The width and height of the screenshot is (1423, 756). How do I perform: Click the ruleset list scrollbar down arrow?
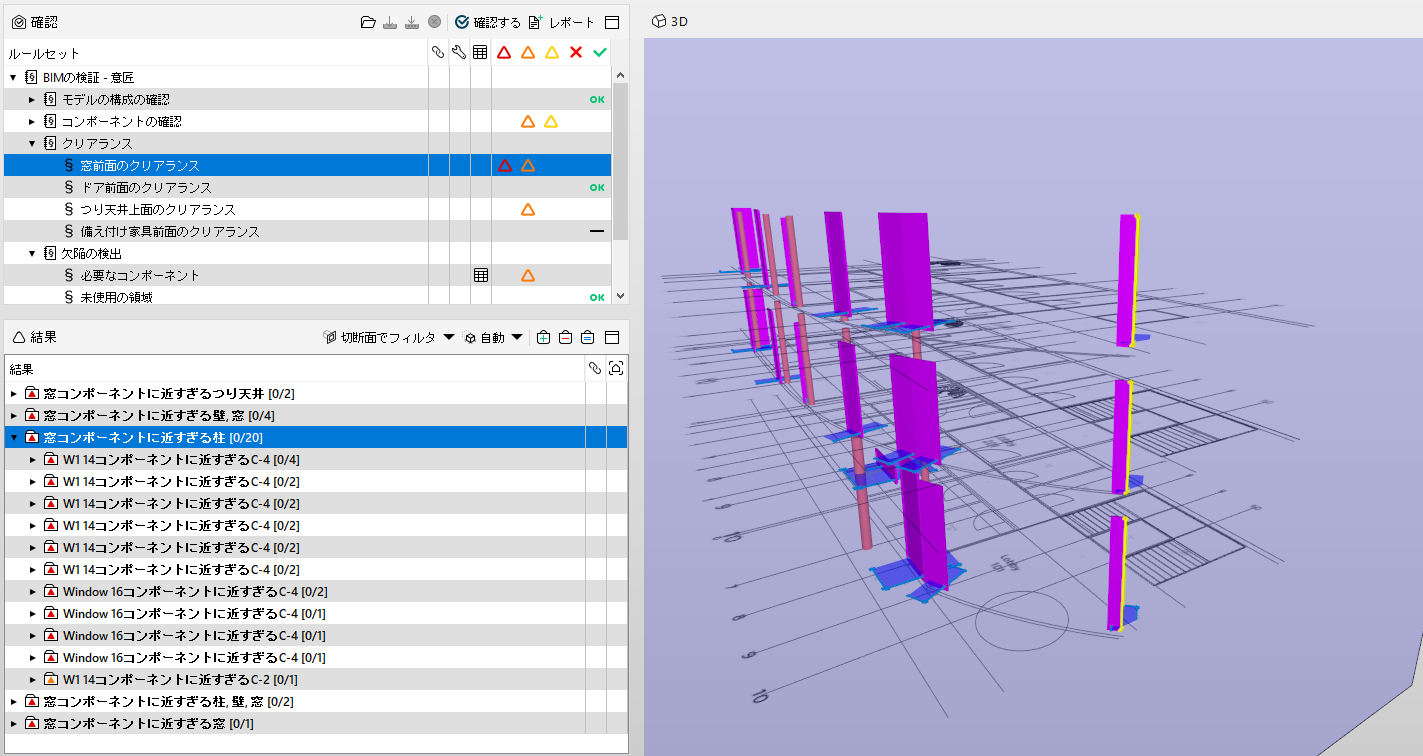pos(620,297)
